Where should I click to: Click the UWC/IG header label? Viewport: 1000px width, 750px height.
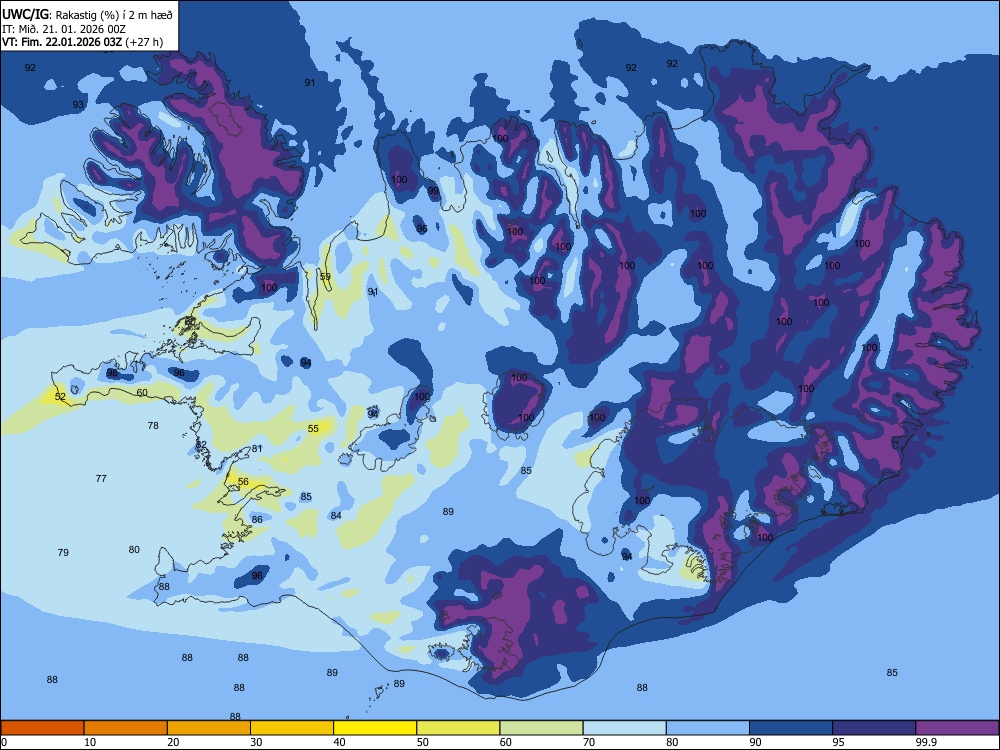25,14
